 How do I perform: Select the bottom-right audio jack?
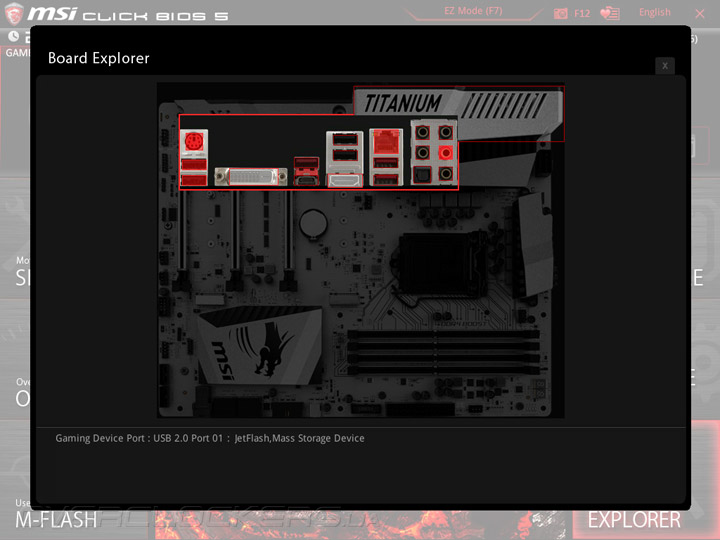(x=445, y=174)
